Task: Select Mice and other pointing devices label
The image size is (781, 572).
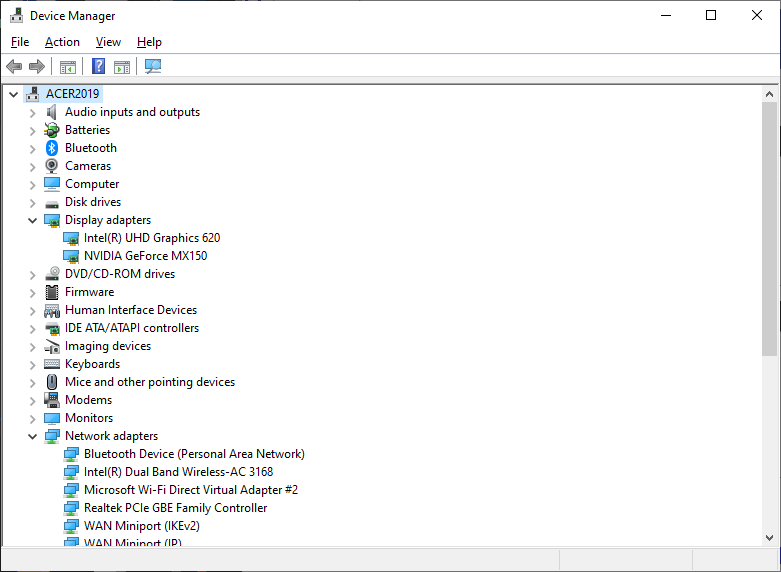Action: pyautogui.click(x=150, y=382)
